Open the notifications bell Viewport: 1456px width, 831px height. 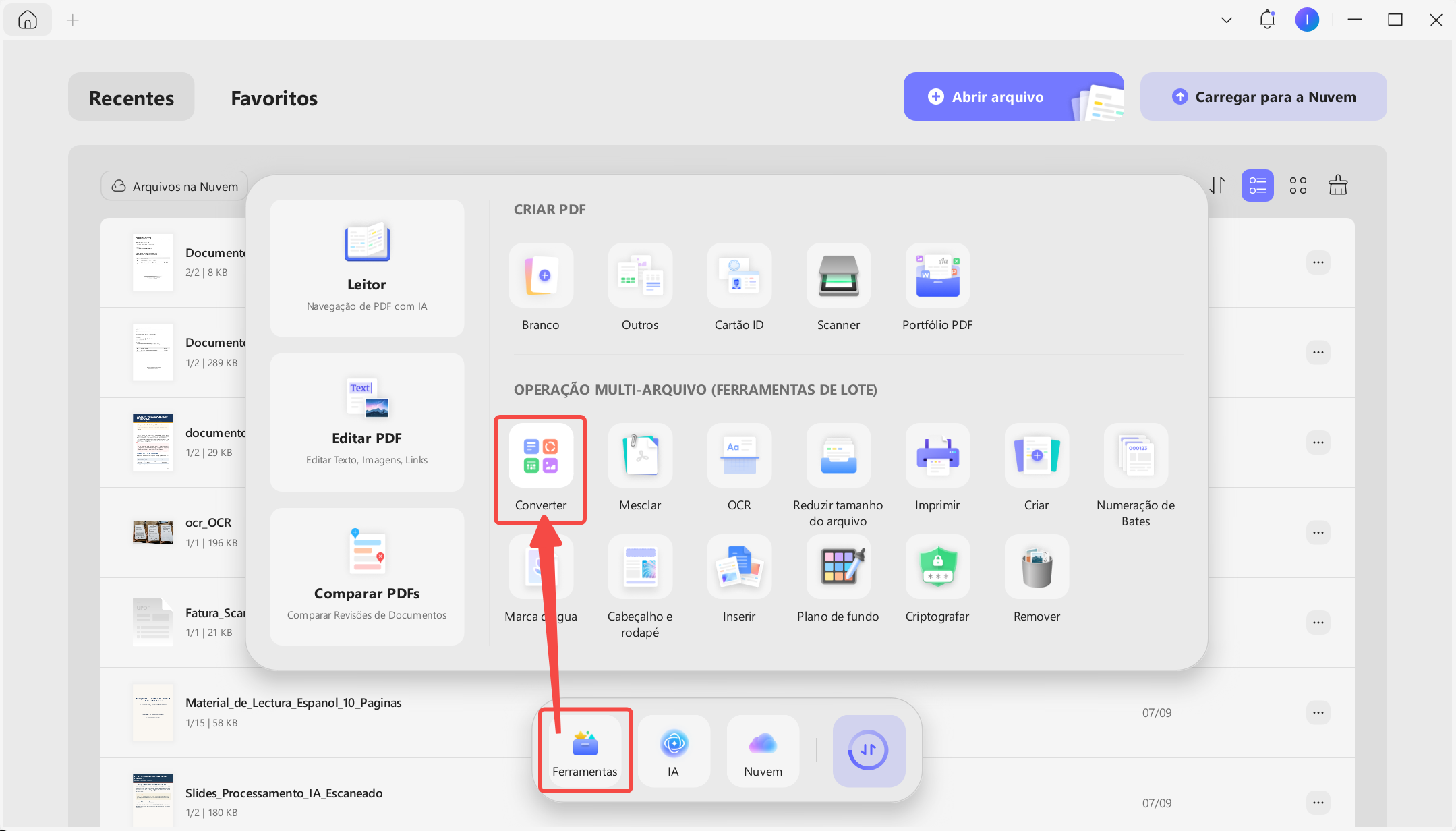(1267, 20)
